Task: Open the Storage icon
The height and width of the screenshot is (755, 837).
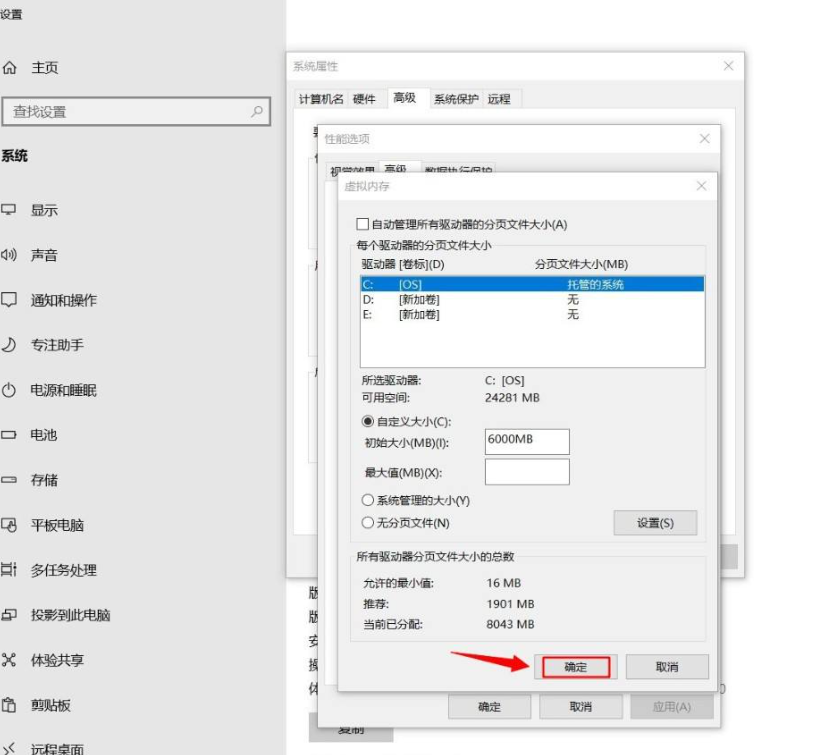Action: tap(9, 479)
